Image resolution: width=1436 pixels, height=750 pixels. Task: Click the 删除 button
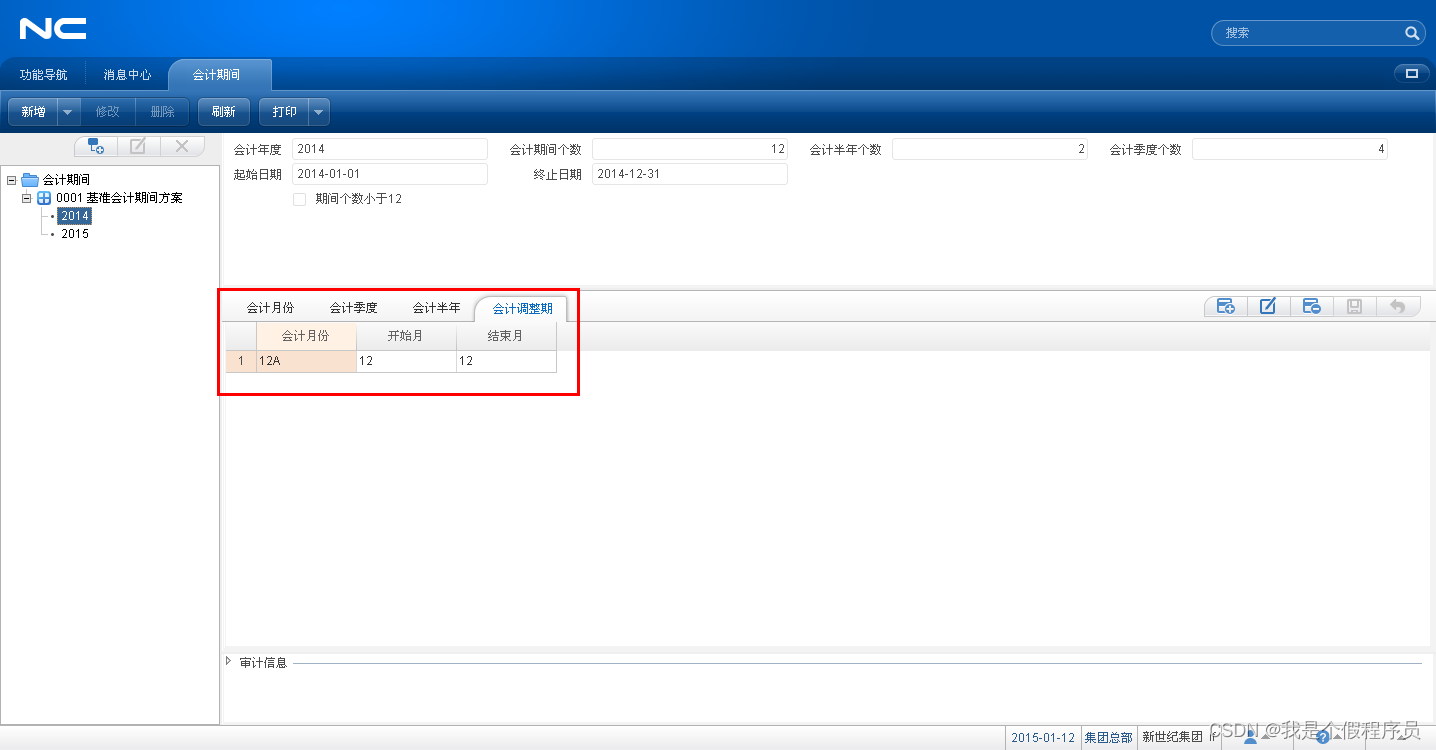[x=162, y=112]
